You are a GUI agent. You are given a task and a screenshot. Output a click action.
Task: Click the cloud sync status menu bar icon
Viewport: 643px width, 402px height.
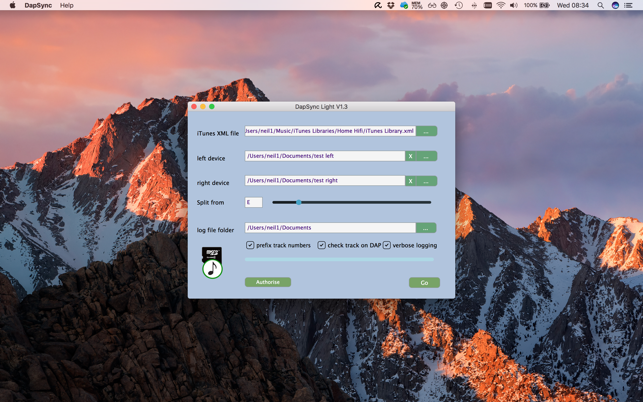click(x=404, y=5)
